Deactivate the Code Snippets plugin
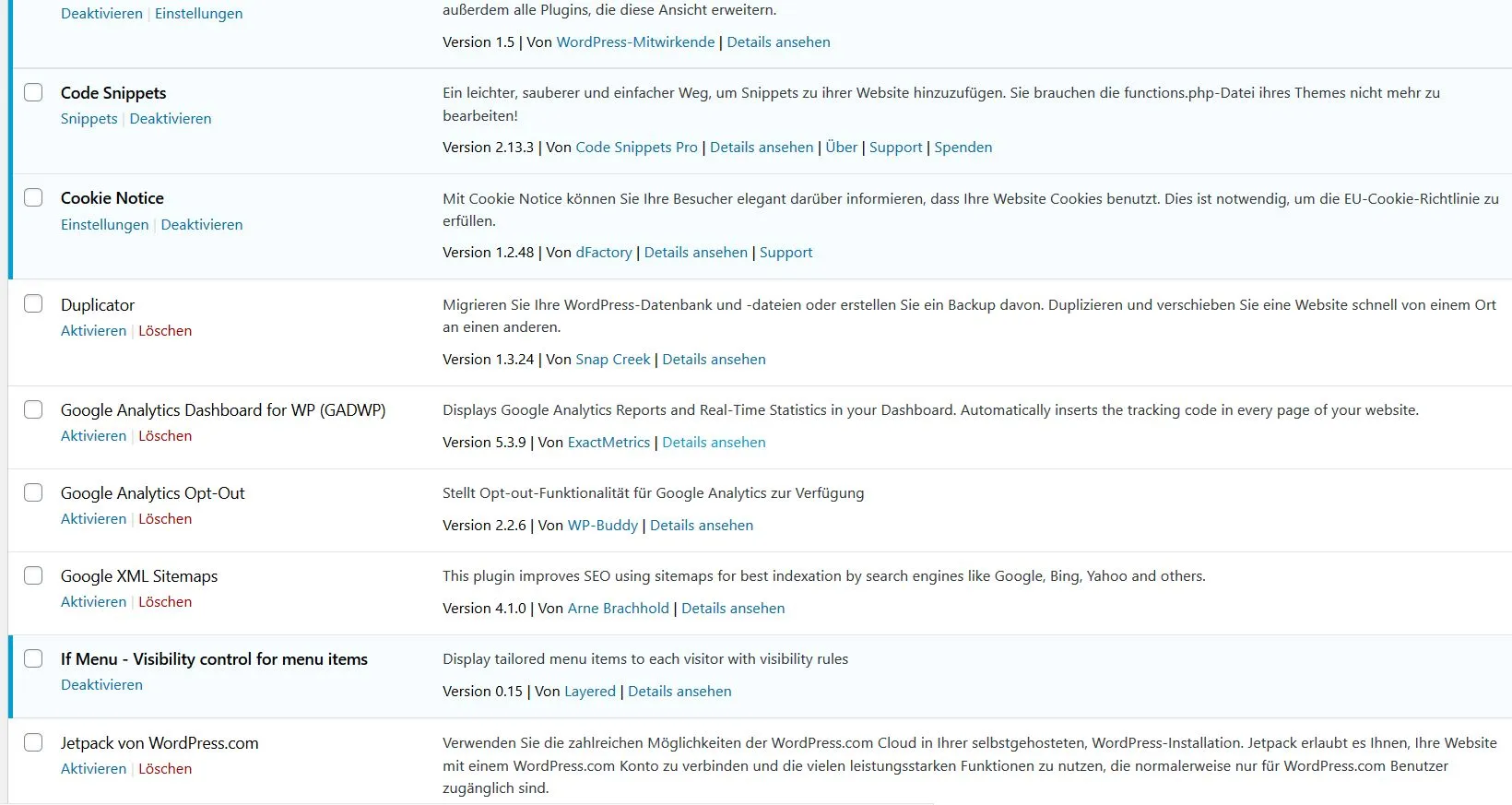 point(171,119)
